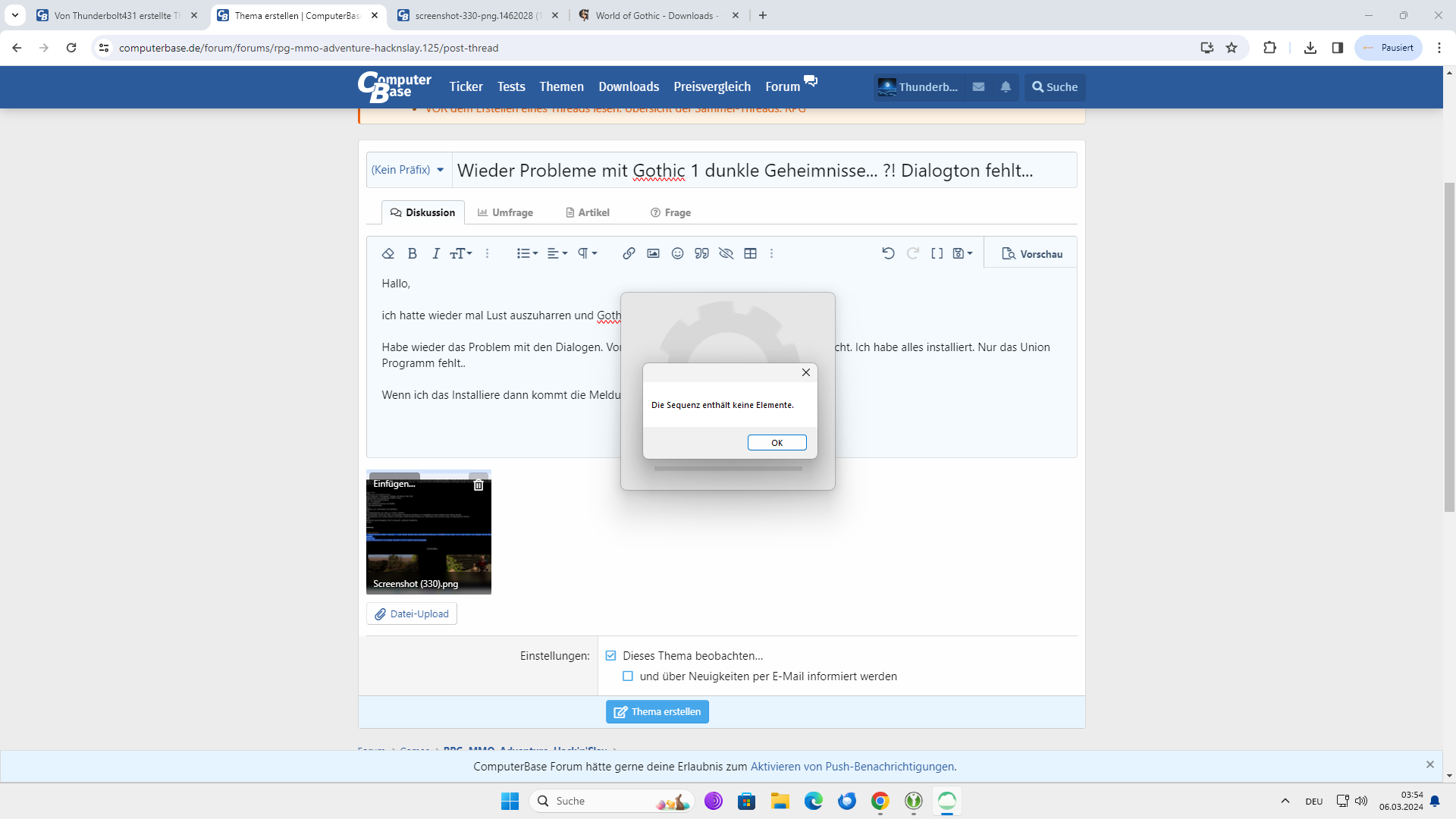Expand the text alignment dropdown
This screenshot has height=819, width=1456.
(x=557, y=254)
